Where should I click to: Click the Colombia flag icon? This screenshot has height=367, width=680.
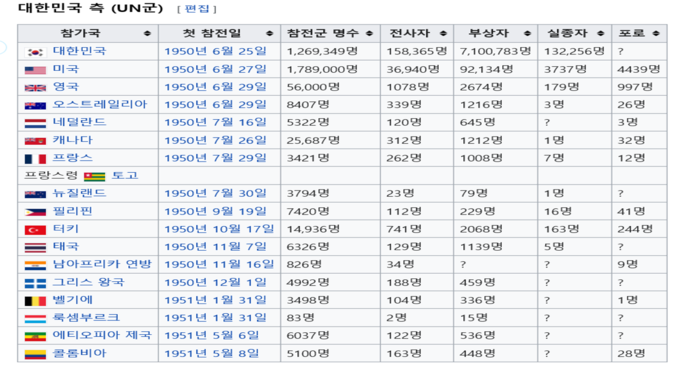point(35,354)
